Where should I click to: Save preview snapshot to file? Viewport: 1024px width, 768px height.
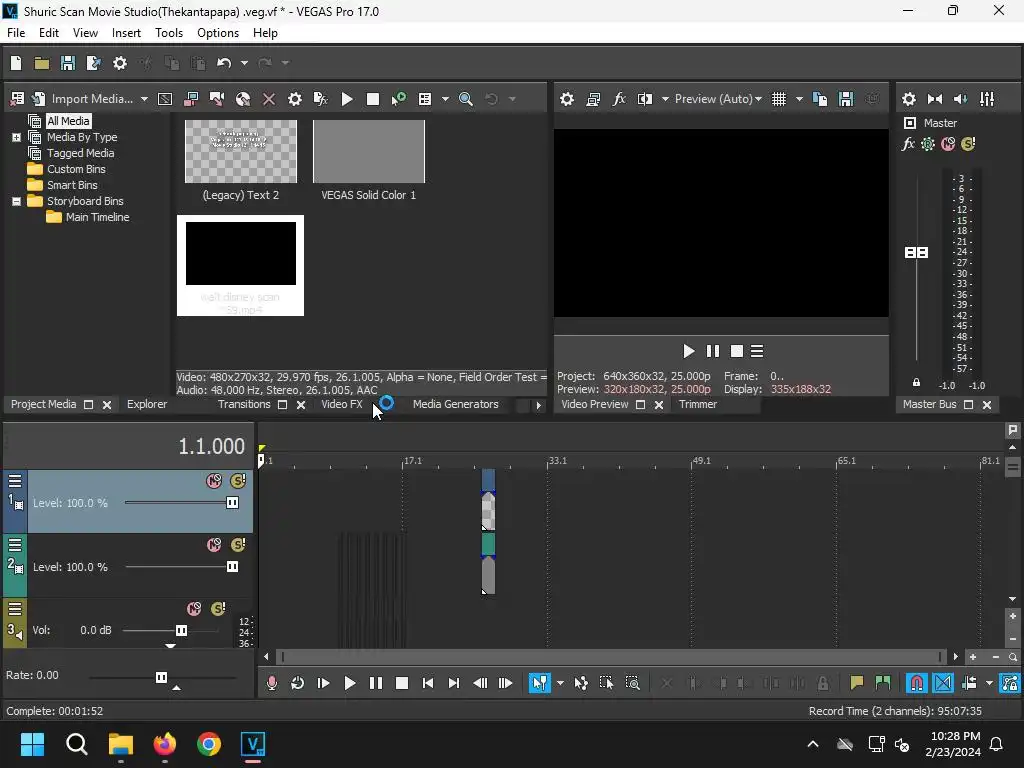846,99
